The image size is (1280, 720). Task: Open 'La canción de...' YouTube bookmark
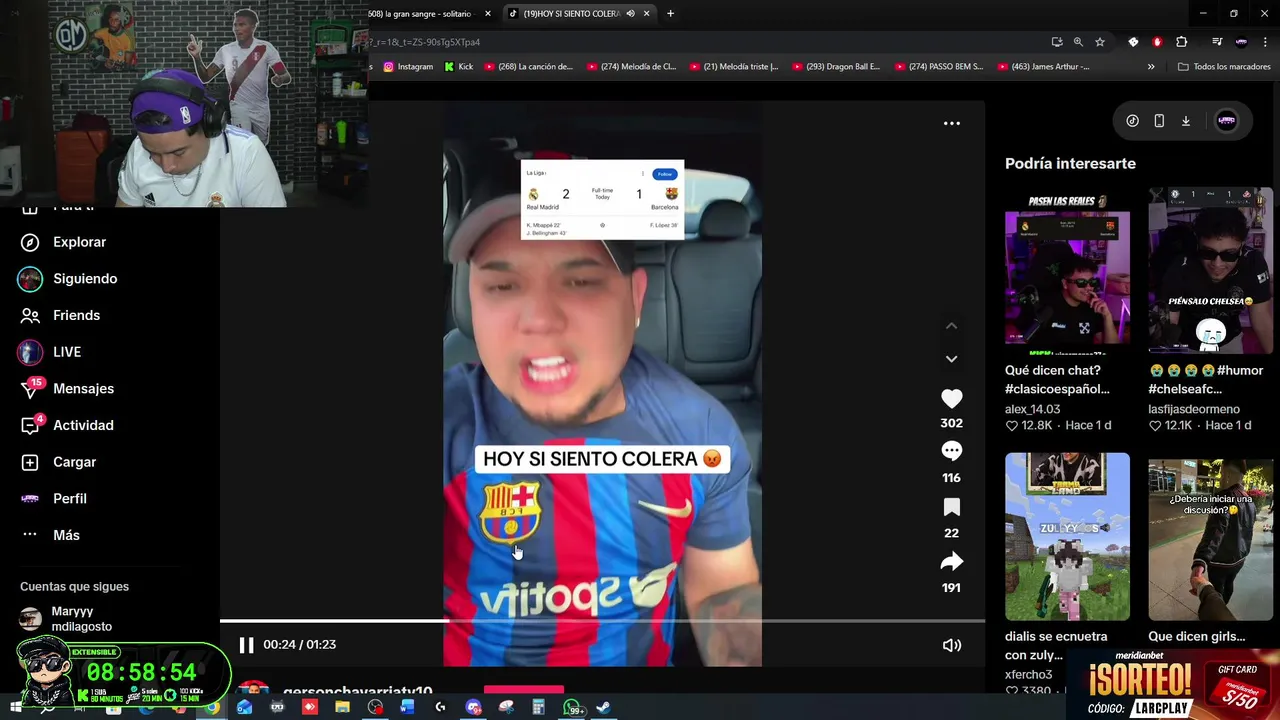coord(528,67)
